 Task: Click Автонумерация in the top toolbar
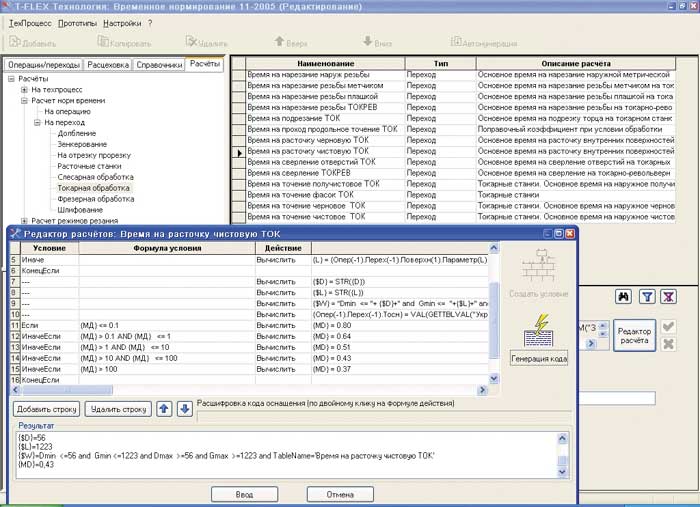click(482, 43)
